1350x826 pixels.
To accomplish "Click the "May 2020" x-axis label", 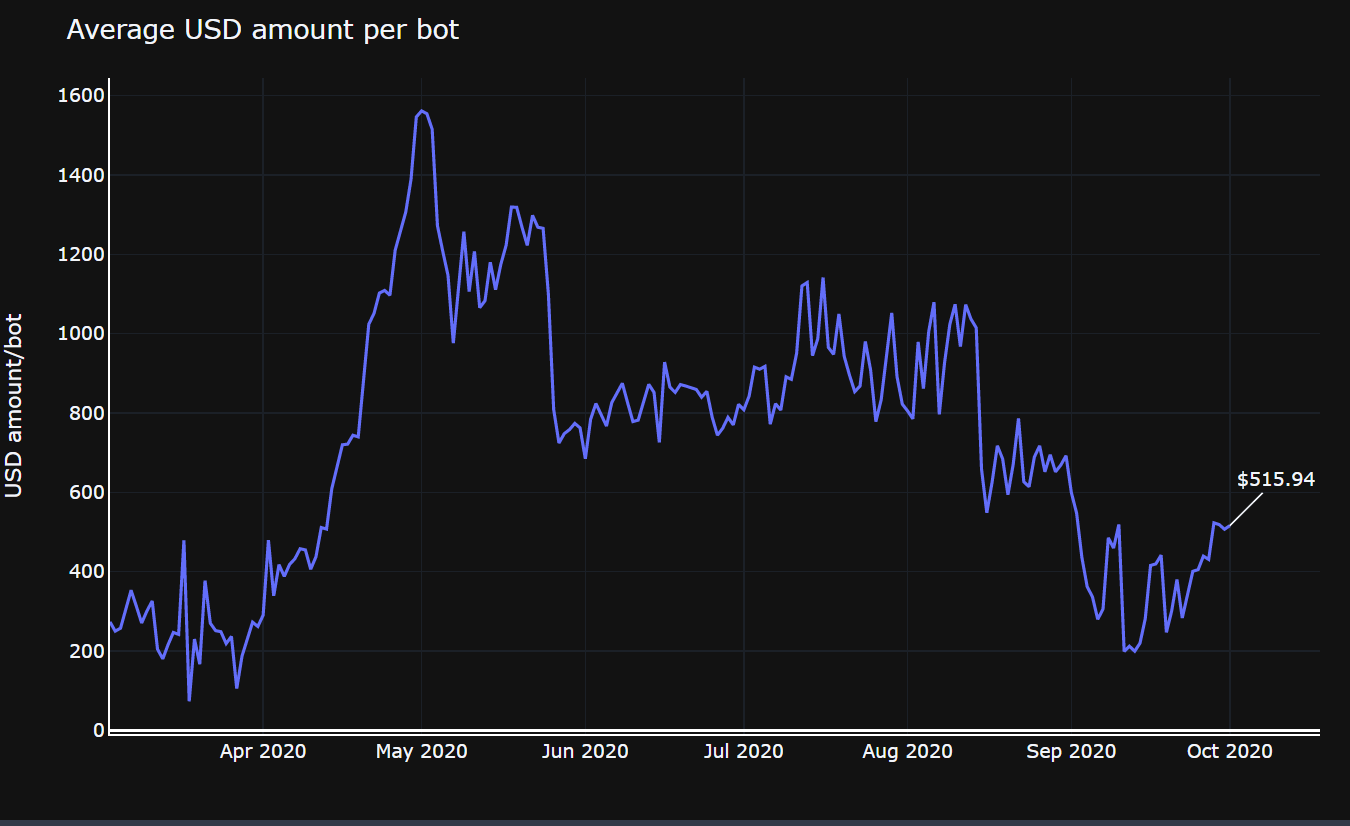I will (421, 751).
